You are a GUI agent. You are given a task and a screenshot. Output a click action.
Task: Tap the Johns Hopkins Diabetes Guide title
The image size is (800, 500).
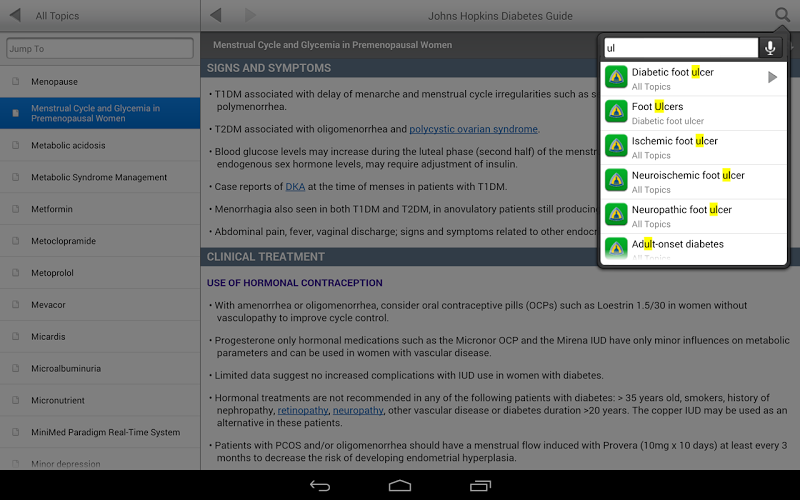pos(500,16)
